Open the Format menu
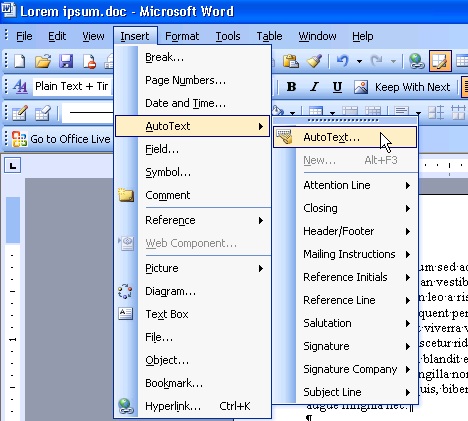Viewport: 468px width, 421px height. (x=182, y=36)
